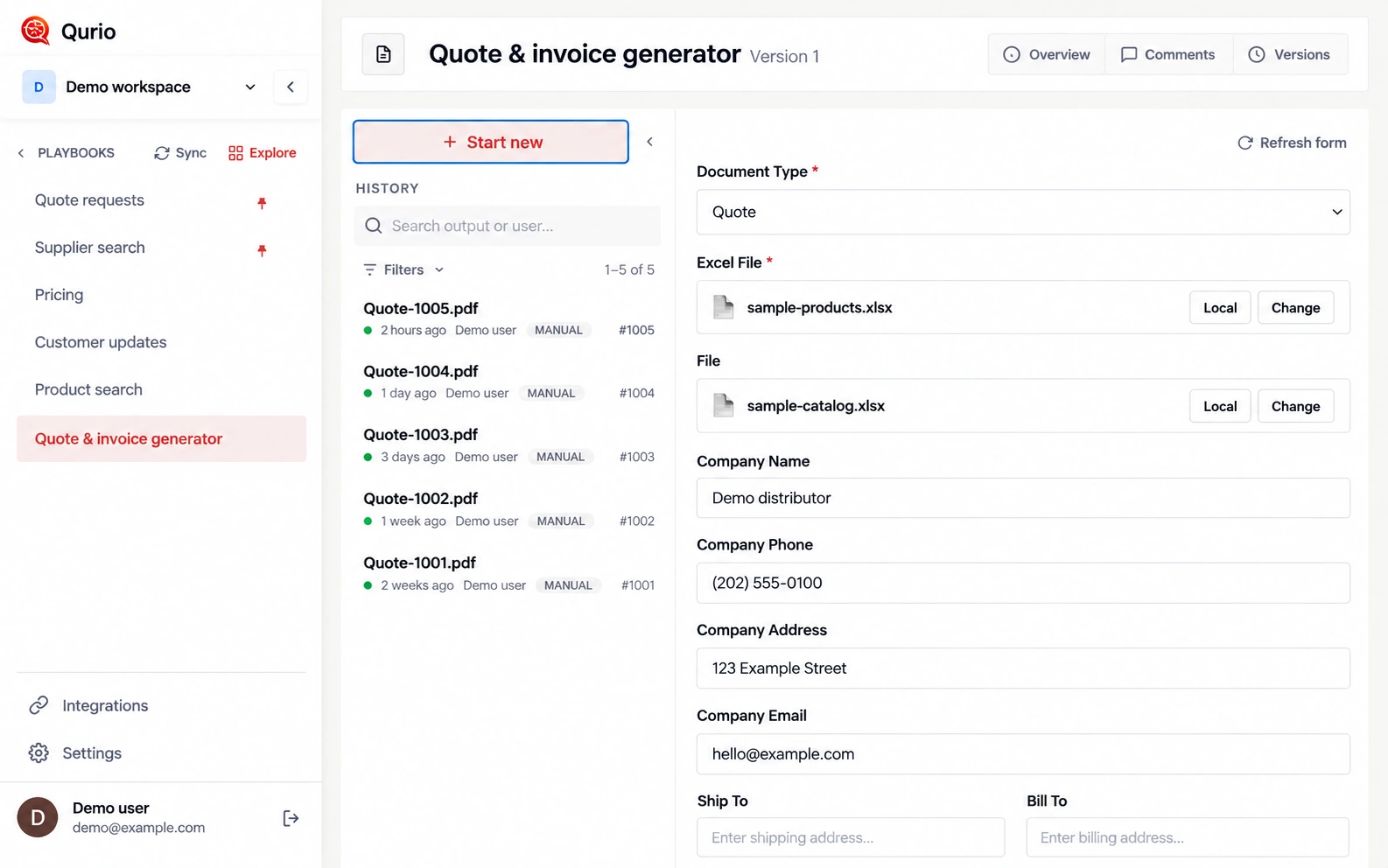Focus the Search output or user field

(508, 226)
